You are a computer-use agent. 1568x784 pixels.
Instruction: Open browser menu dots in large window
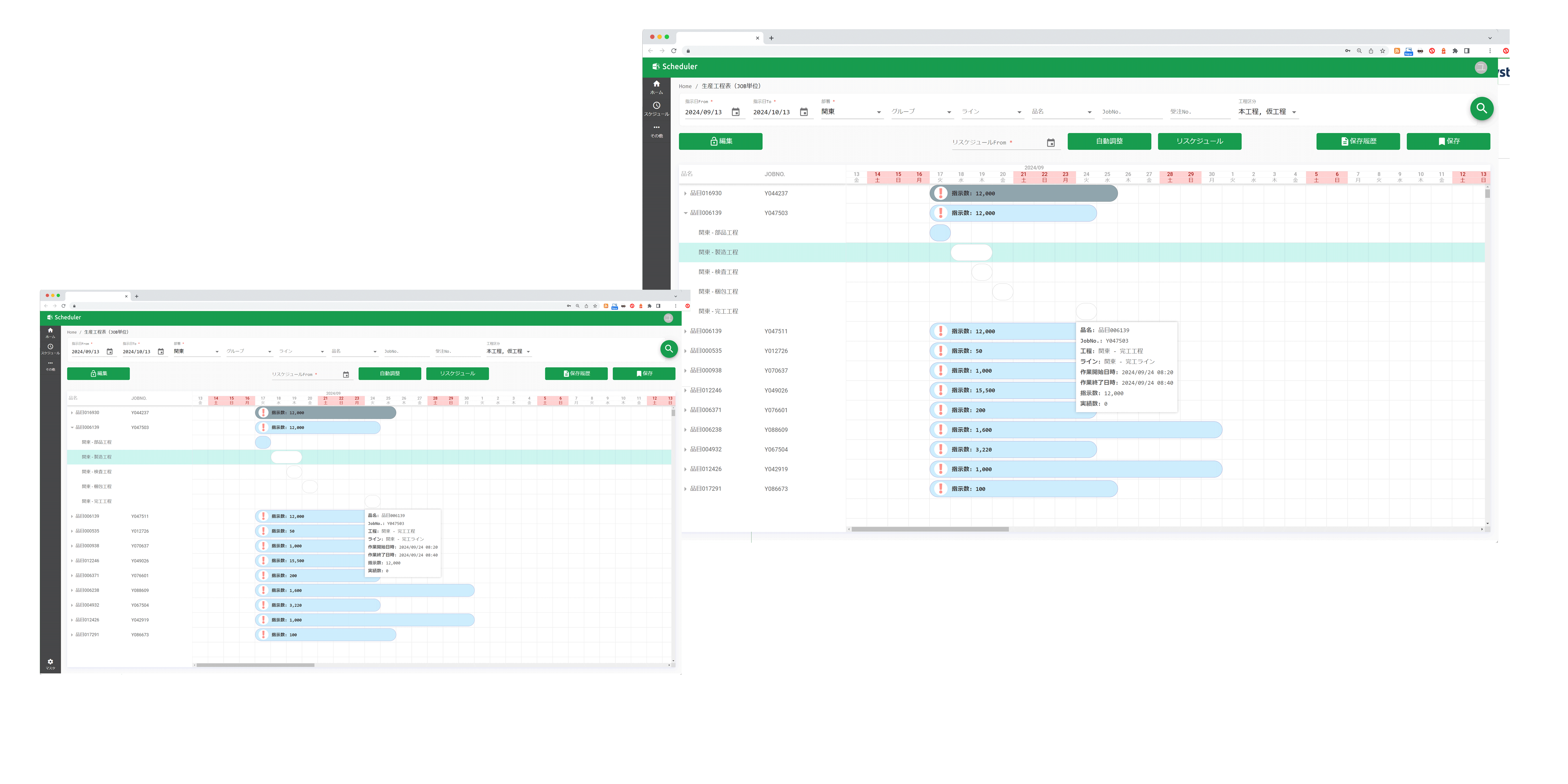pyautogui.click(x=1490, y=51)
